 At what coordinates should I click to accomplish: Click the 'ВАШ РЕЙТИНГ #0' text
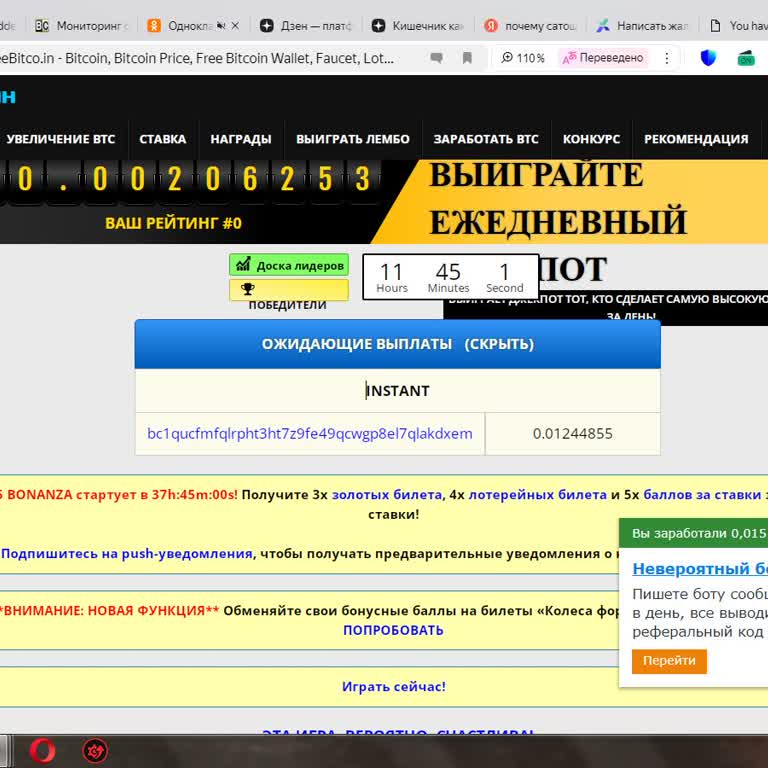tap(173, 223)
